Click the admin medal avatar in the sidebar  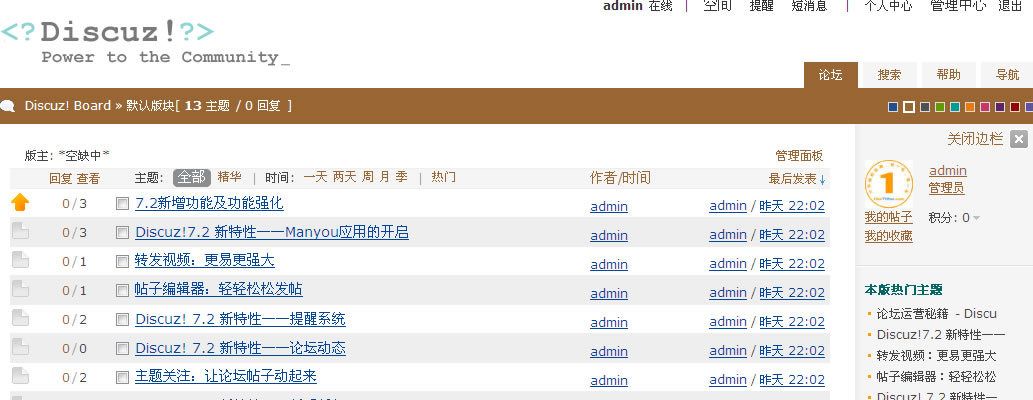[889, 184]
